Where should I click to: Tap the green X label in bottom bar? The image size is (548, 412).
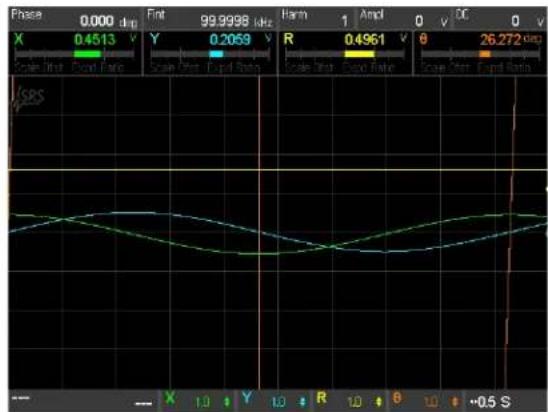tap(170, 398)
